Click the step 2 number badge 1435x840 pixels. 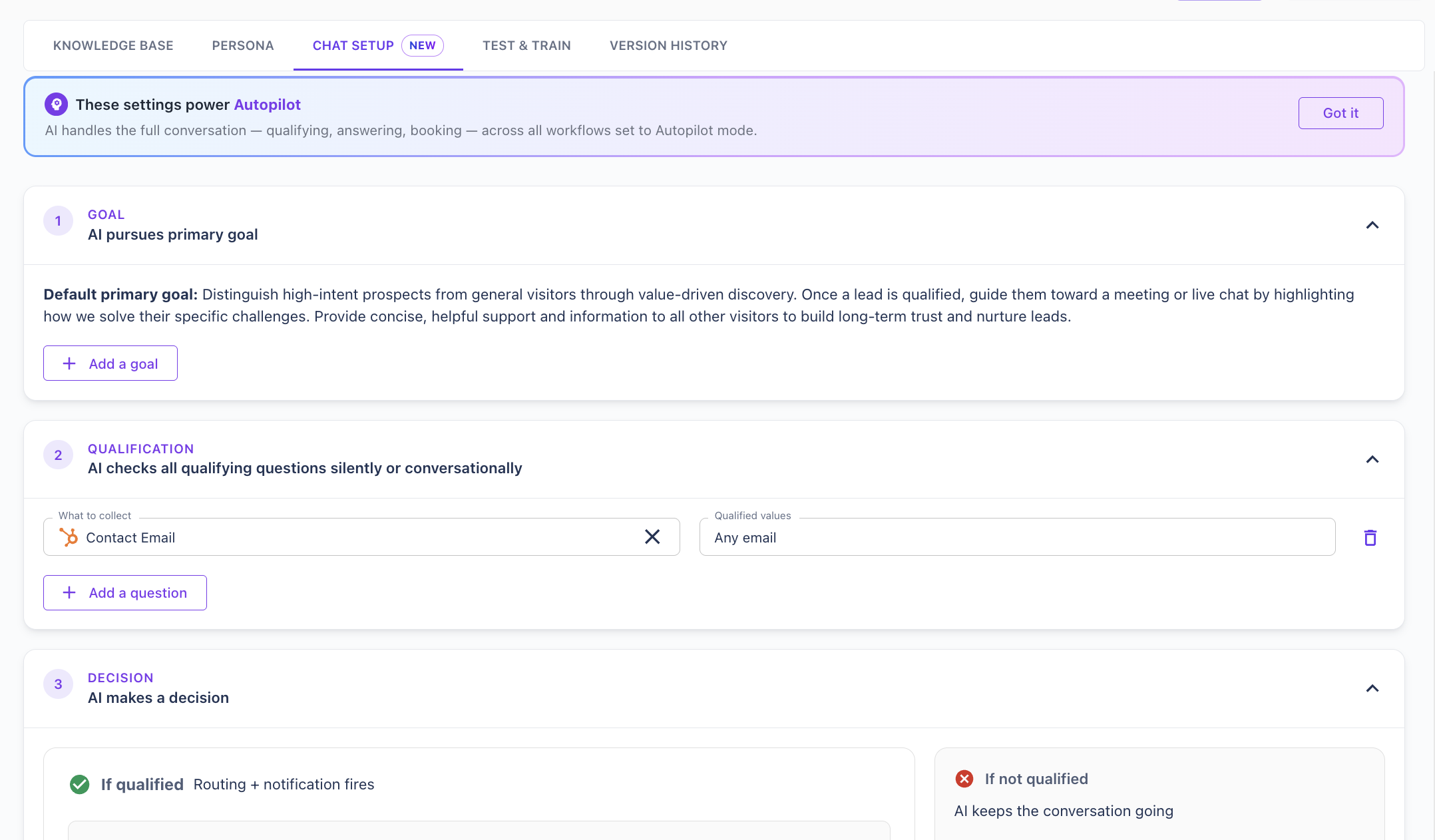pyautogui.click(x=59, y=455)
